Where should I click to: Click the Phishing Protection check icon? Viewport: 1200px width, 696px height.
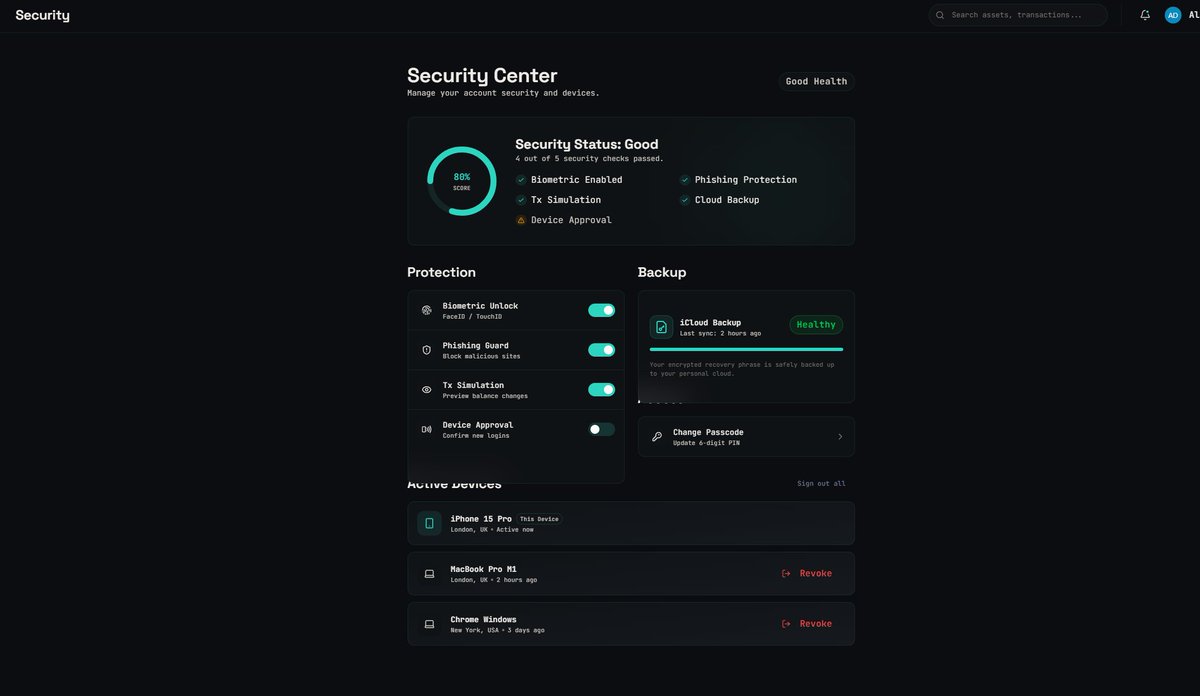[x=685, y=180]
